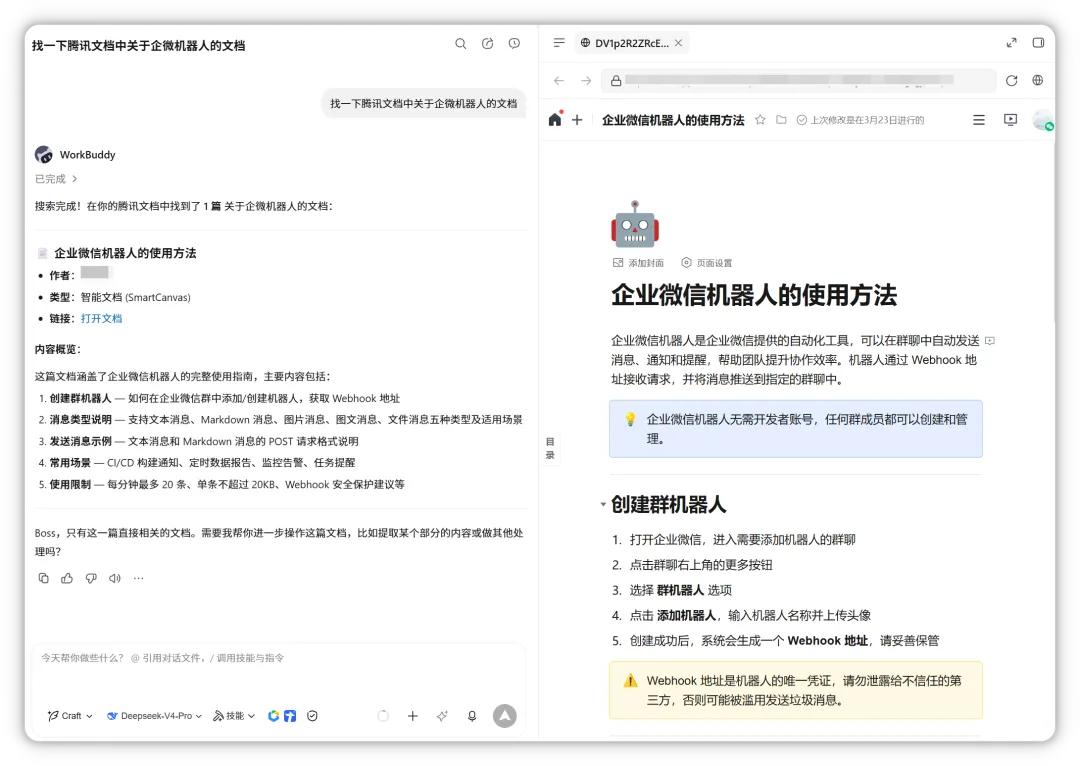Activate voice input microphone

pyautogui.click(x=472, y=716)
